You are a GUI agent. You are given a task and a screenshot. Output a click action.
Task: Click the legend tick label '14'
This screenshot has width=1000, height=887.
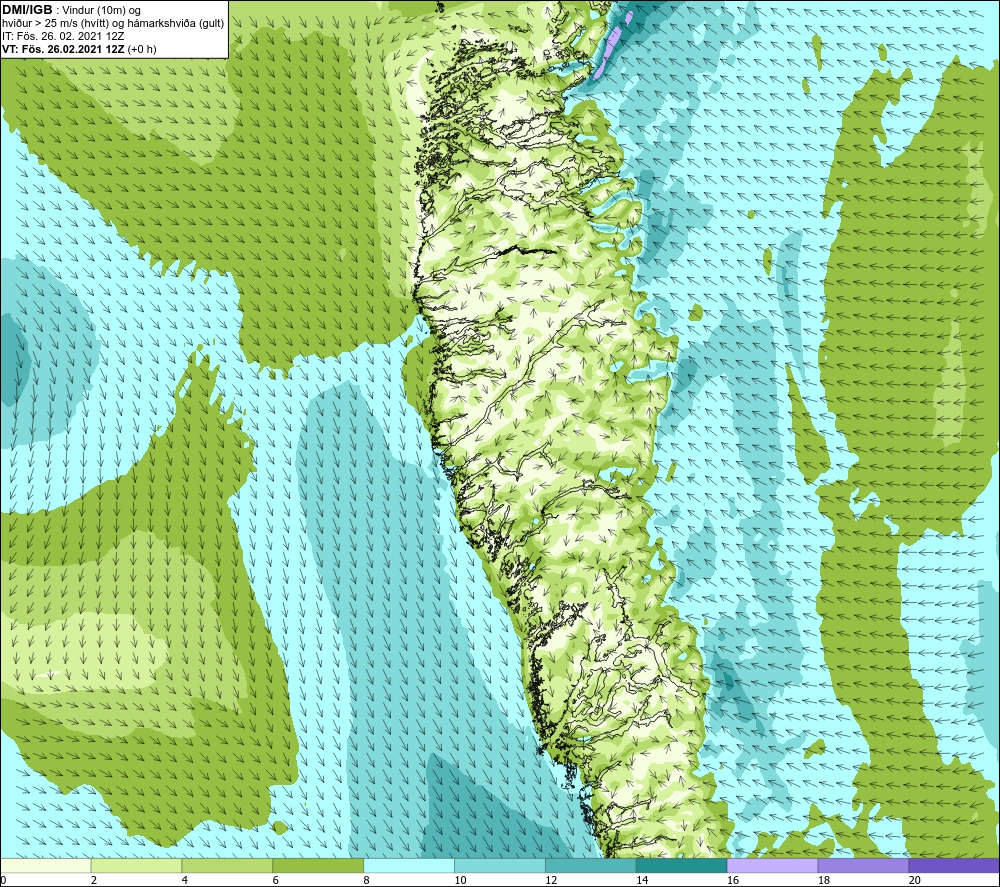(x=642, y=880)
